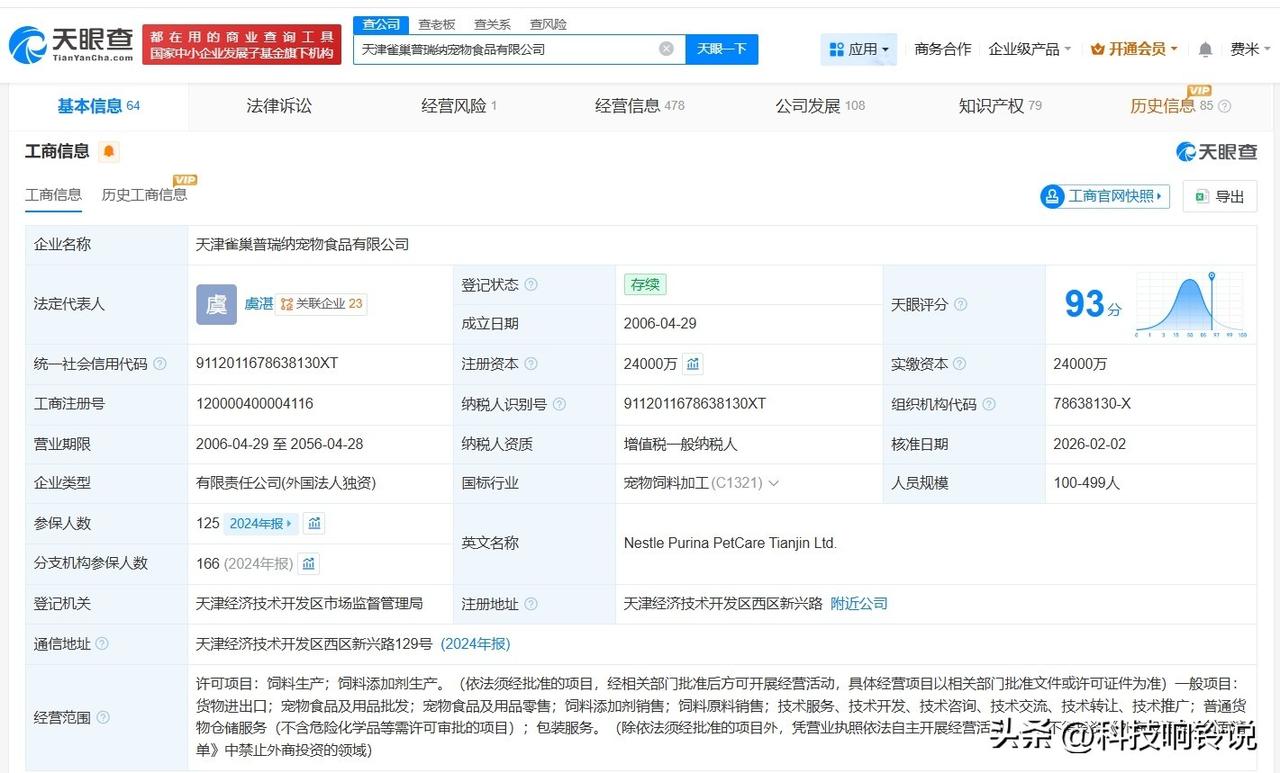The image size is (1280, 773).
Task: Click the blue (2024年报) link after 新兴路129号
Action: [475, 644]
